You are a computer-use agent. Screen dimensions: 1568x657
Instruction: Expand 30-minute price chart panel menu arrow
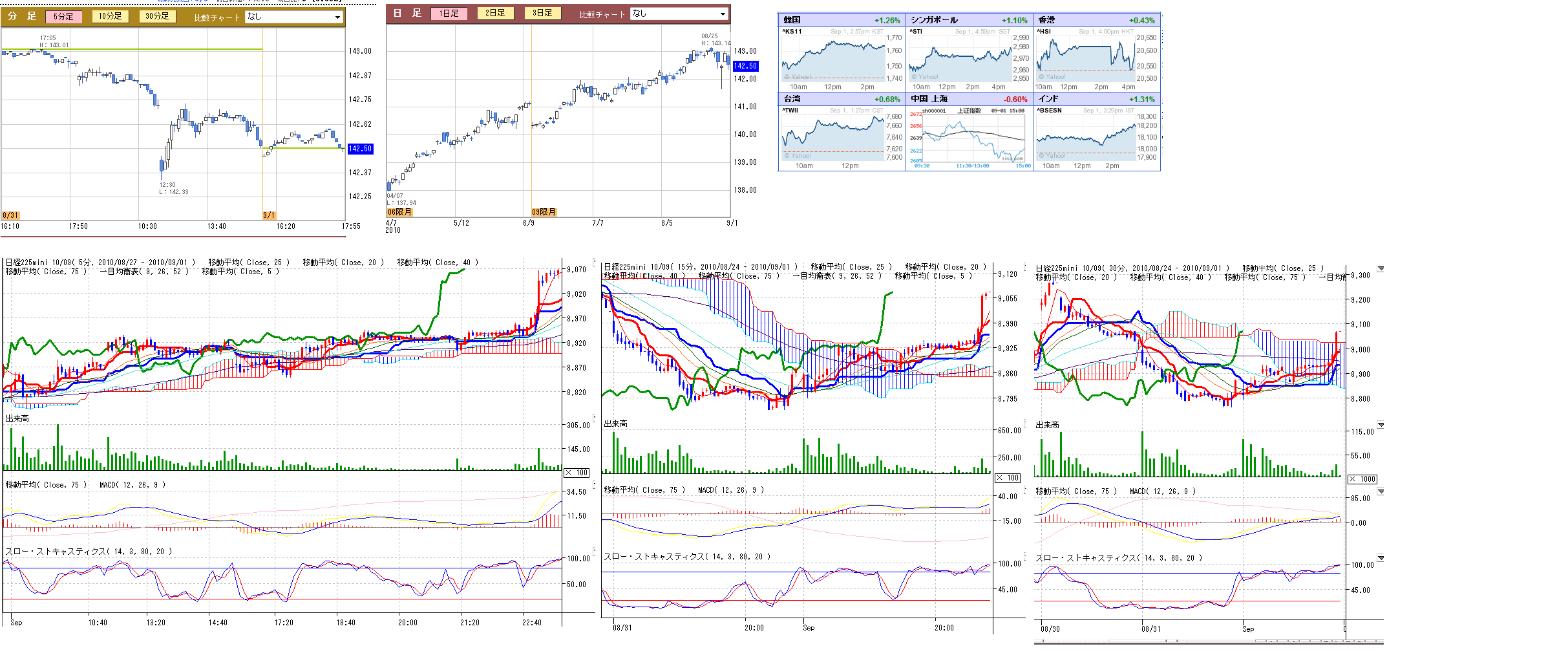(1381, 268)
